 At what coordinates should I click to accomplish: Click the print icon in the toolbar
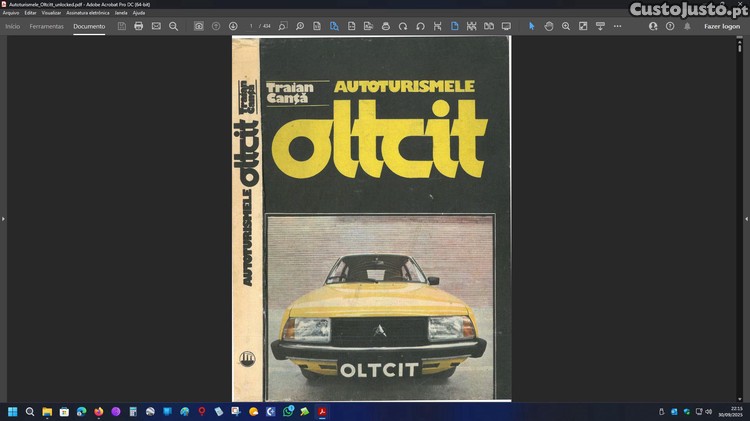point(138,26)
